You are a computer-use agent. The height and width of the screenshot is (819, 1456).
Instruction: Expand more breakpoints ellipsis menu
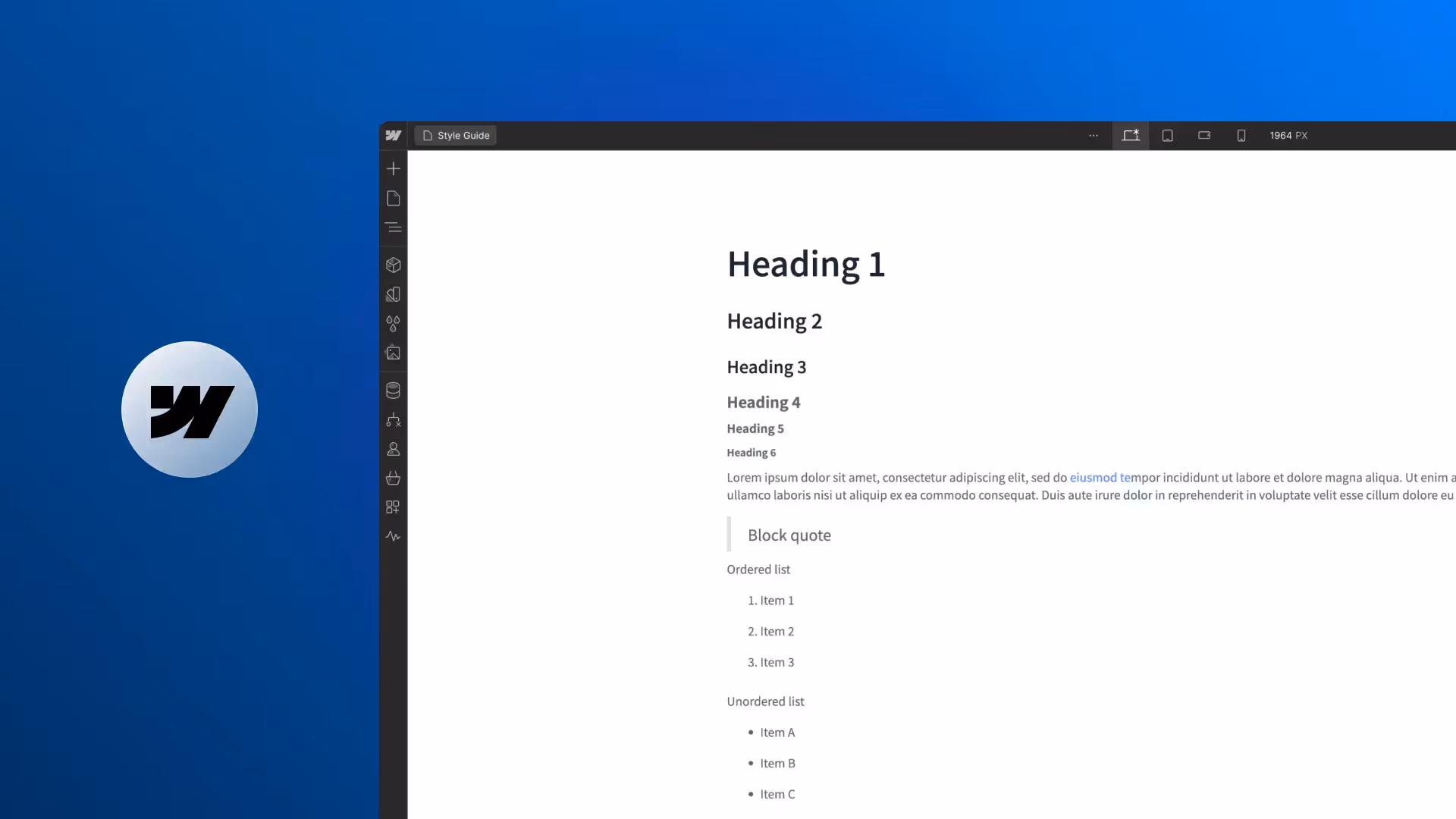tap(1094, 136)
